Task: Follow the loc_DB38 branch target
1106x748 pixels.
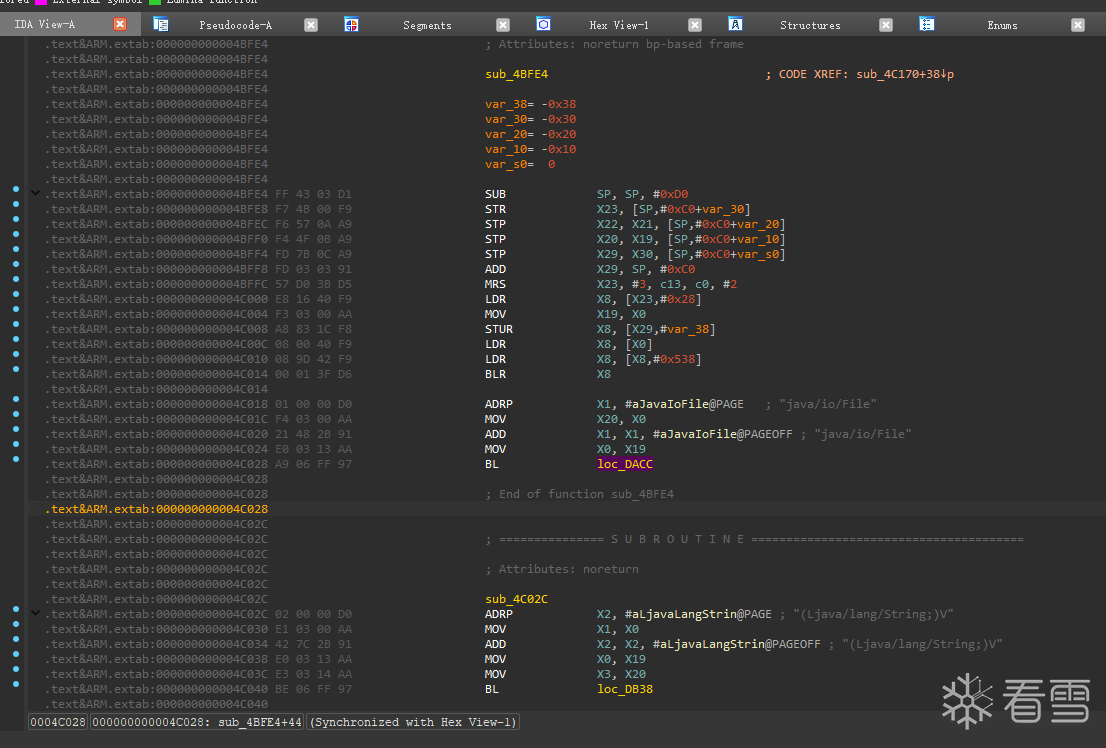Action: click(625, 689)
